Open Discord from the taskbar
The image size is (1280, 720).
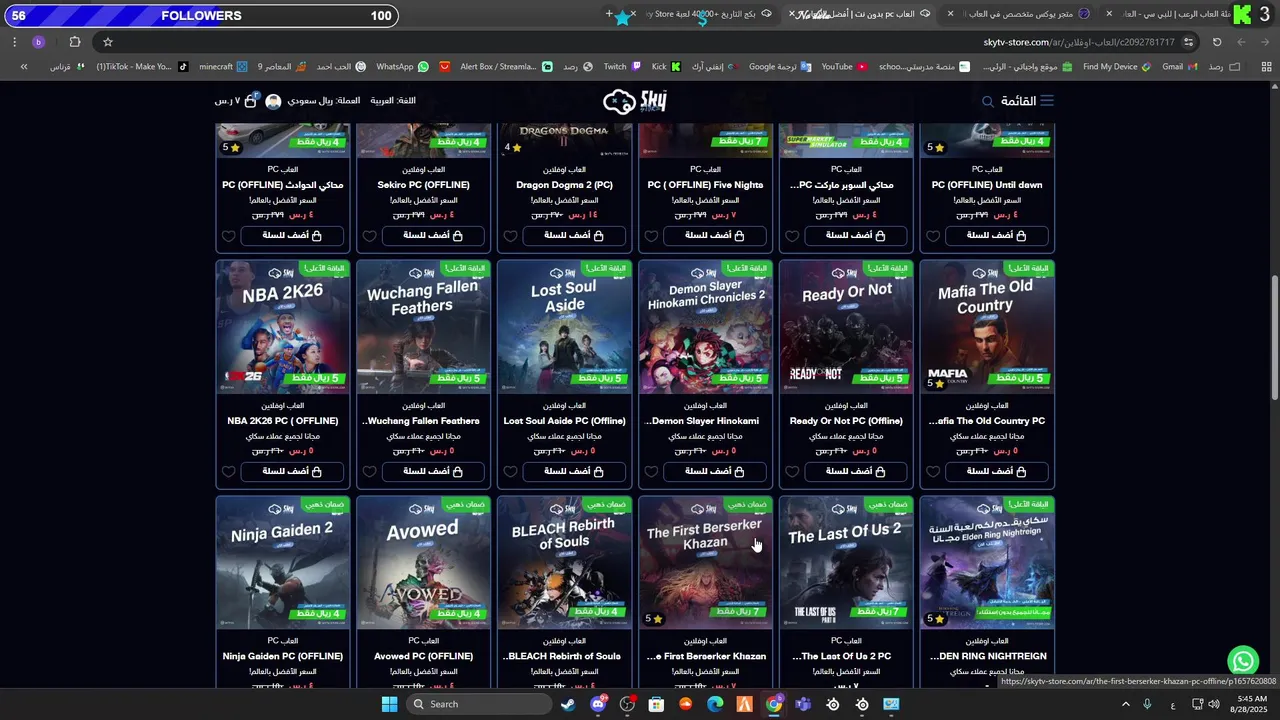click(x=598, y=704)
